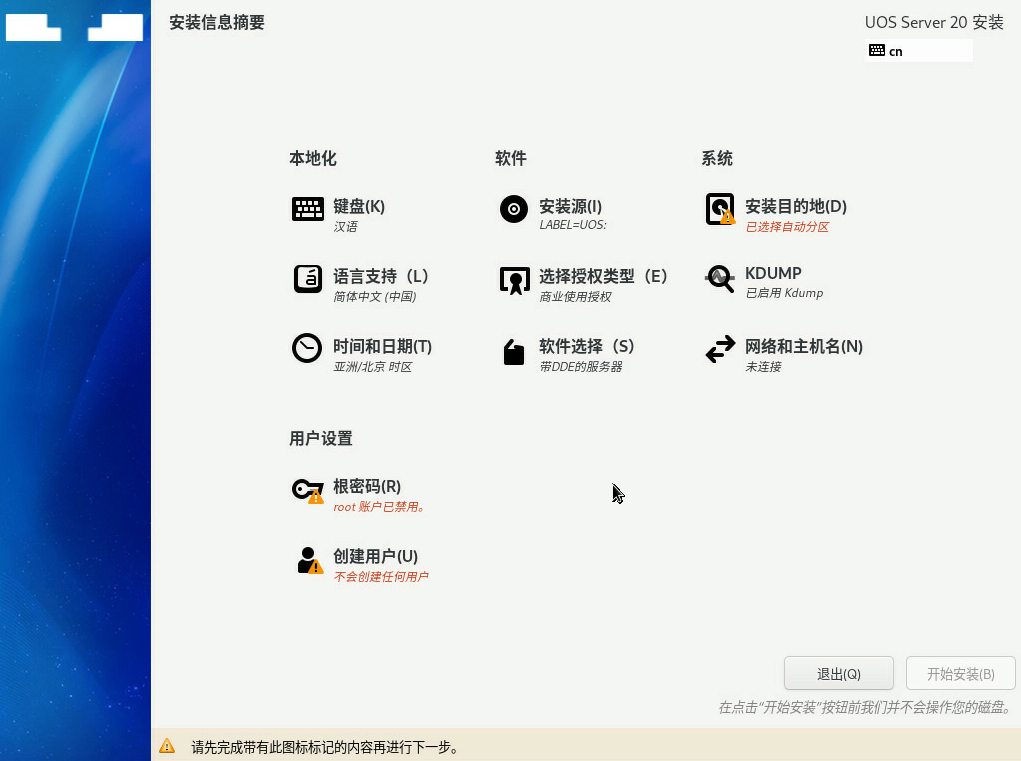
Task: Click the notice text 请先完成带有此图标标记的内容再进行下一步。
Action: [325, 747]
